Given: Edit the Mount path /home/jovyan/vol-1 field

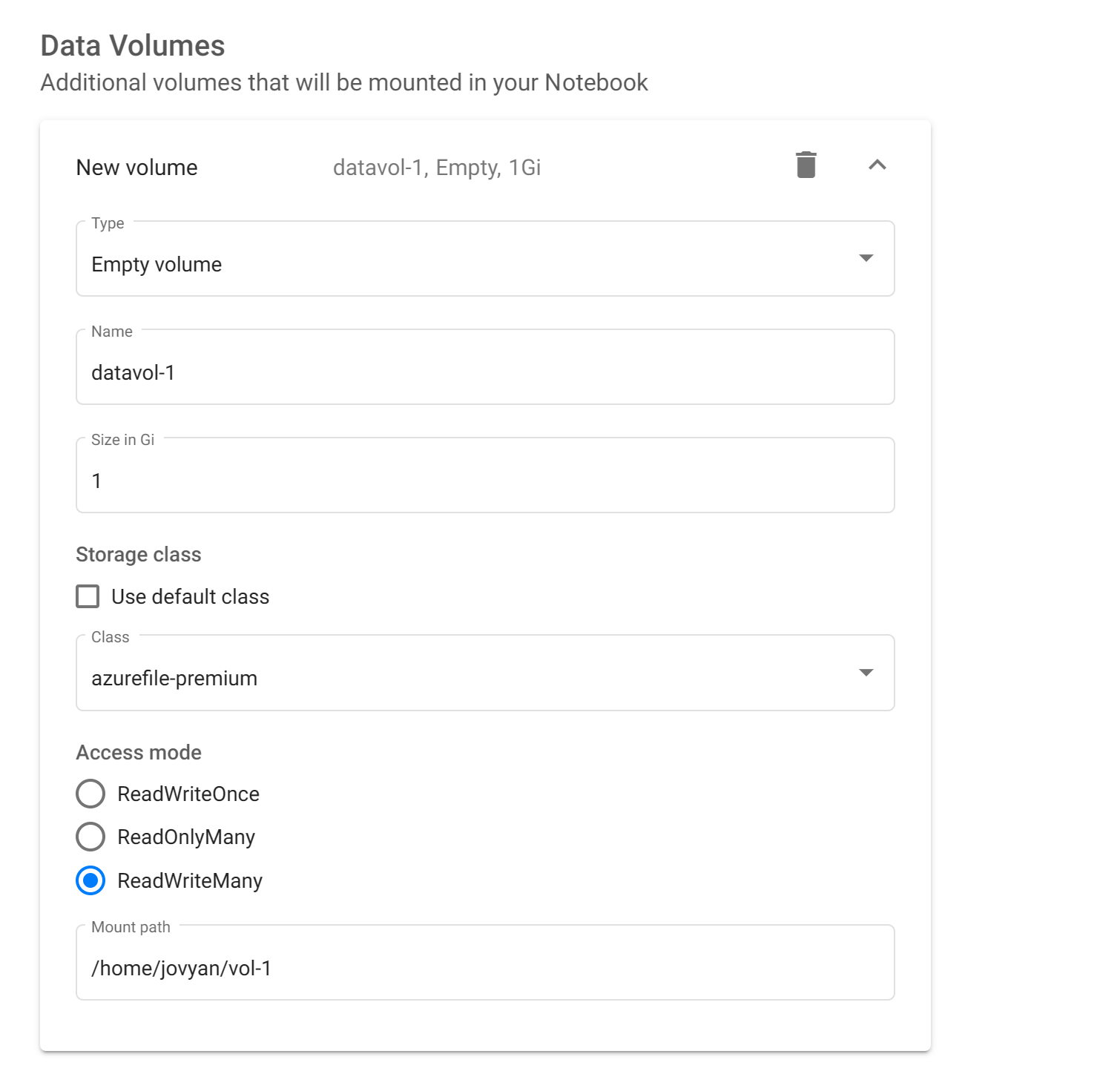Looking at the screenshot, I should tap(485, 968).
